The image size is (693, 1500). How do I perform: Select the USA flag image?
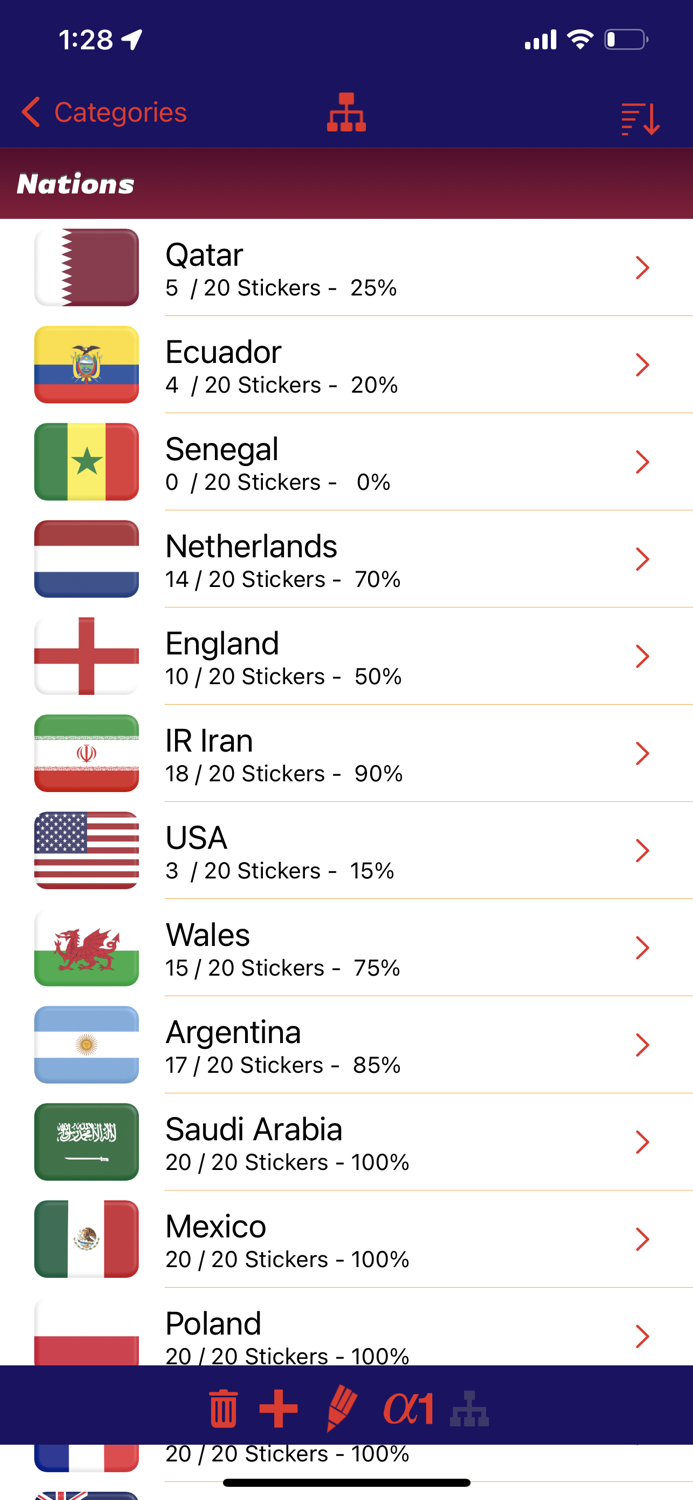[x=86, y=851]
